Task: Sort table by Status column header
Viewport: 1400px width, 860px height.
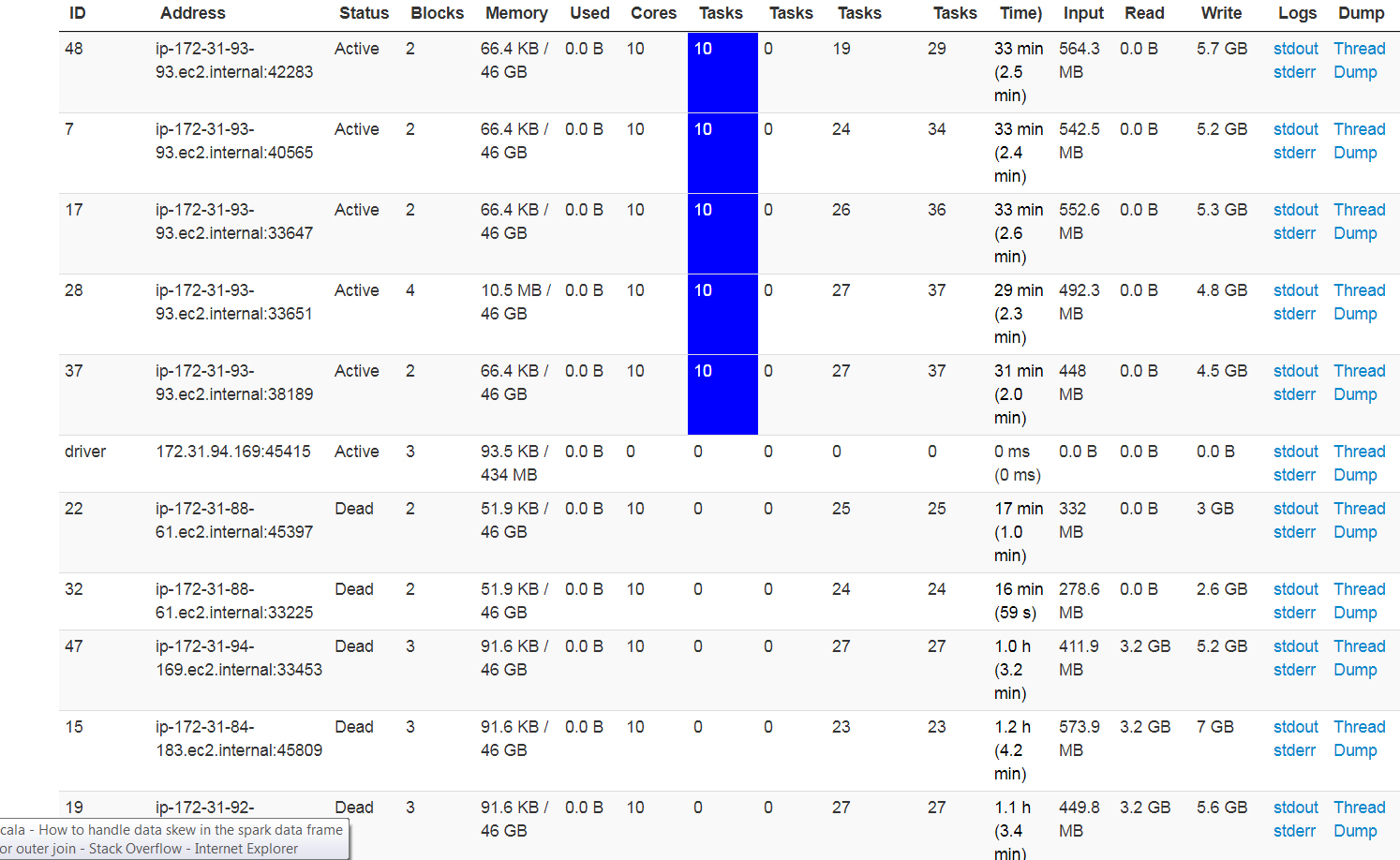Action: (364, 13)
